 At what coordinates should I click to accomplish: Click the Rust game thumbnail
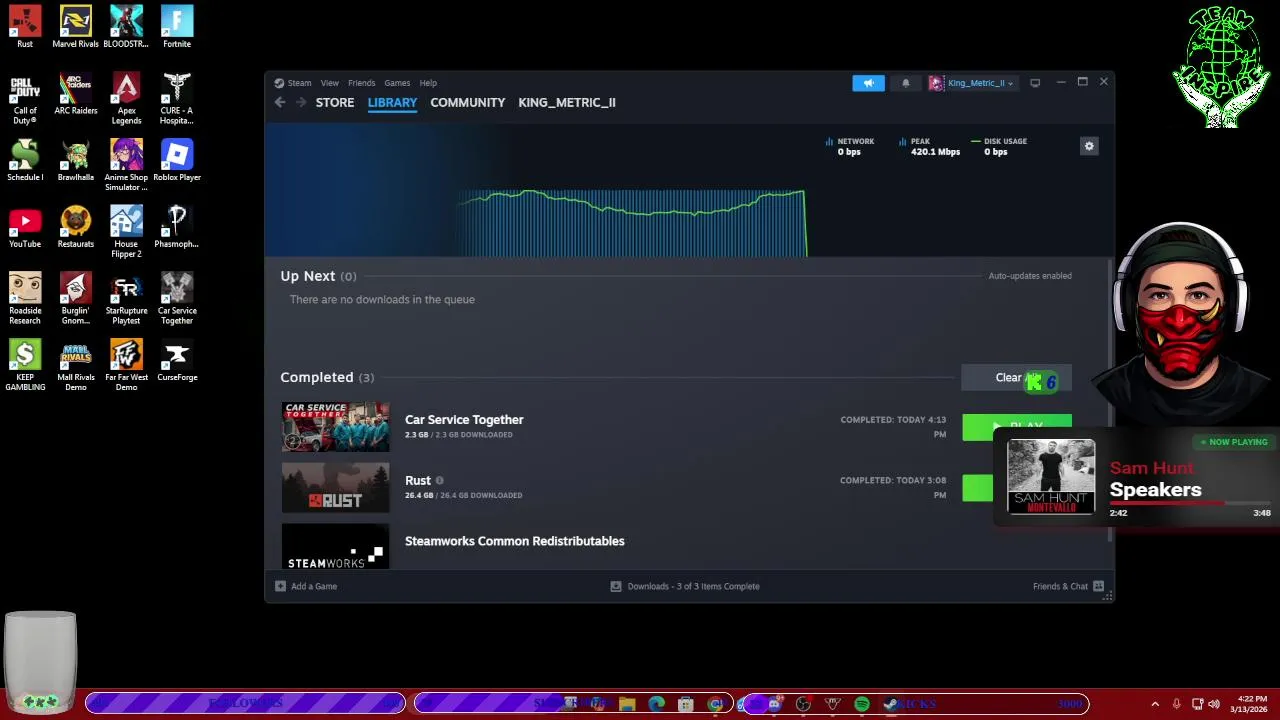pos(335,488)
